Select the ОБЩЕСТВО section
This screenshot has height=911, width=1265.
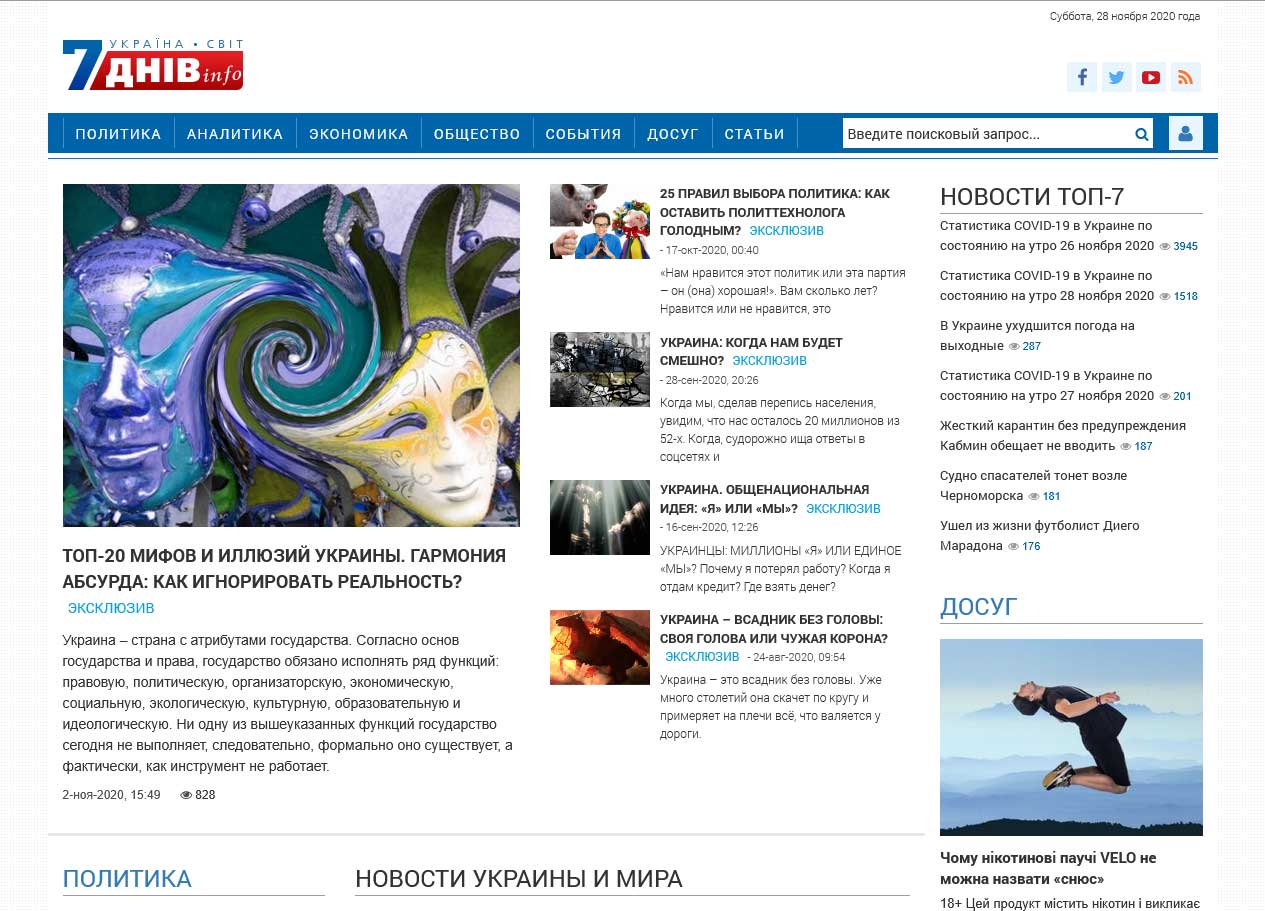476,132
